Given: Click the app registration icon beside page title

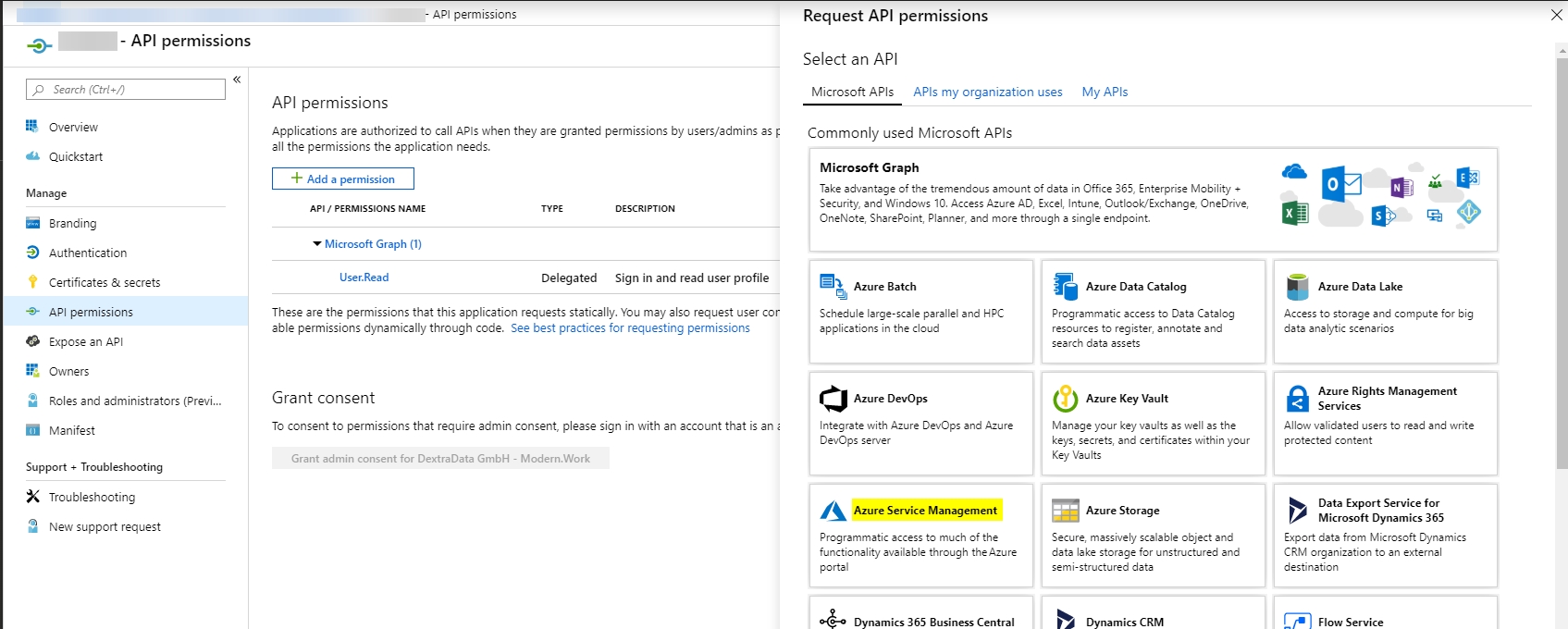Looking at the screenshot, I should (x=39, y=45).
